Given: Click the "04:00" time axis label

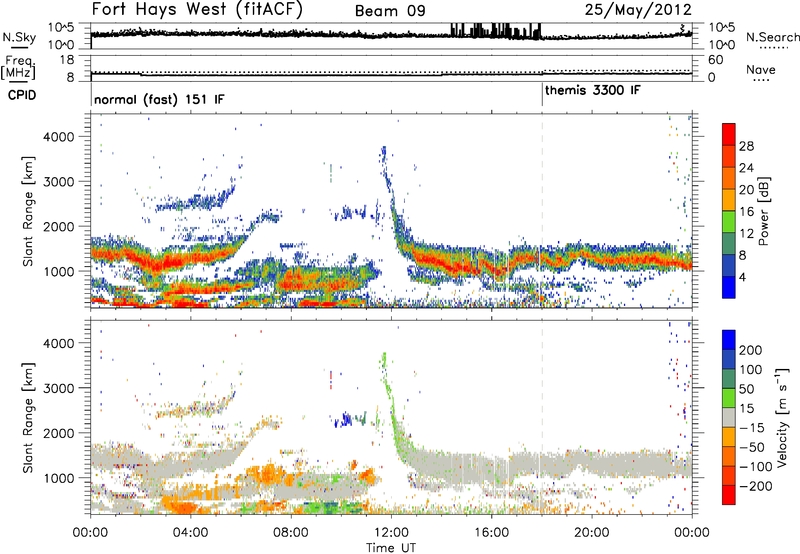Looking at the screenshot, I should click(190, 533).
